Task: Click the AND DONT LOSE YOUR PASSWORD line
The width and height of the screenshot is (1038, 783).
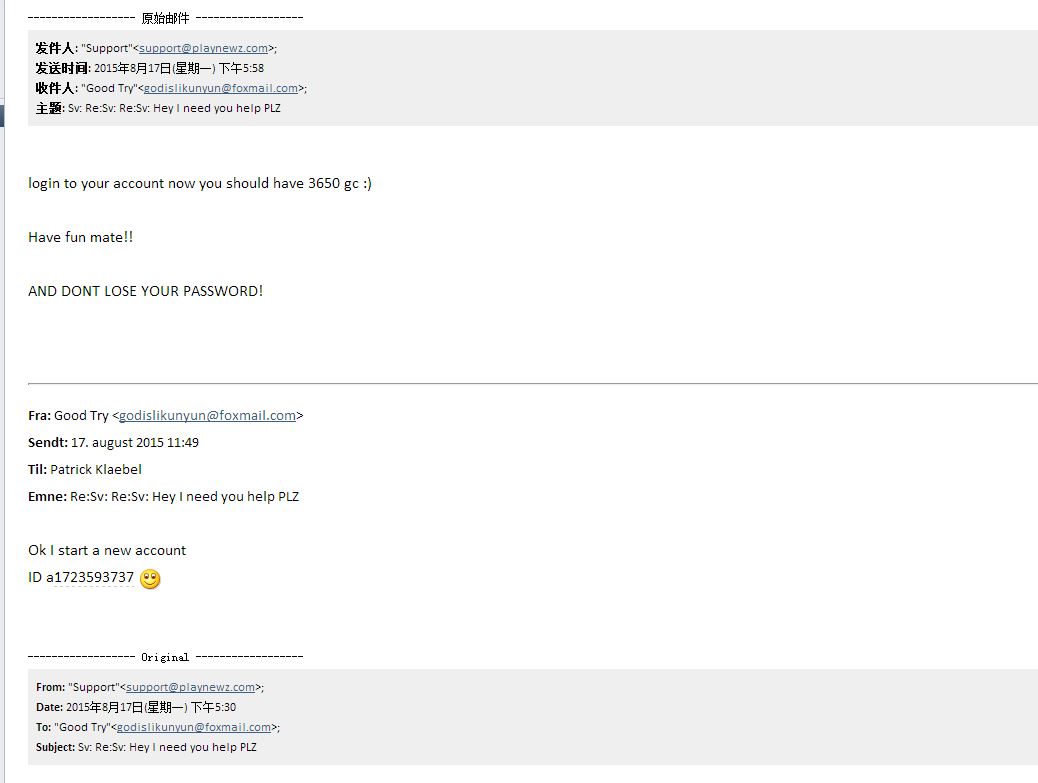Action: (146, 291)
